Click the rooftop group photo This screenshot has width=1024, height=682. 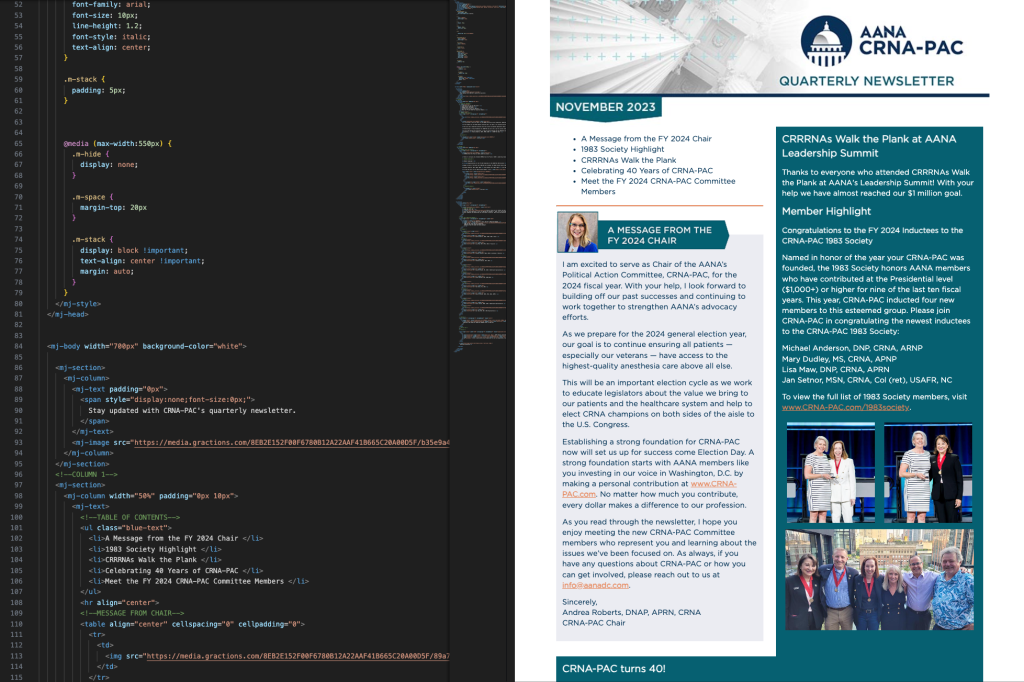879,580
